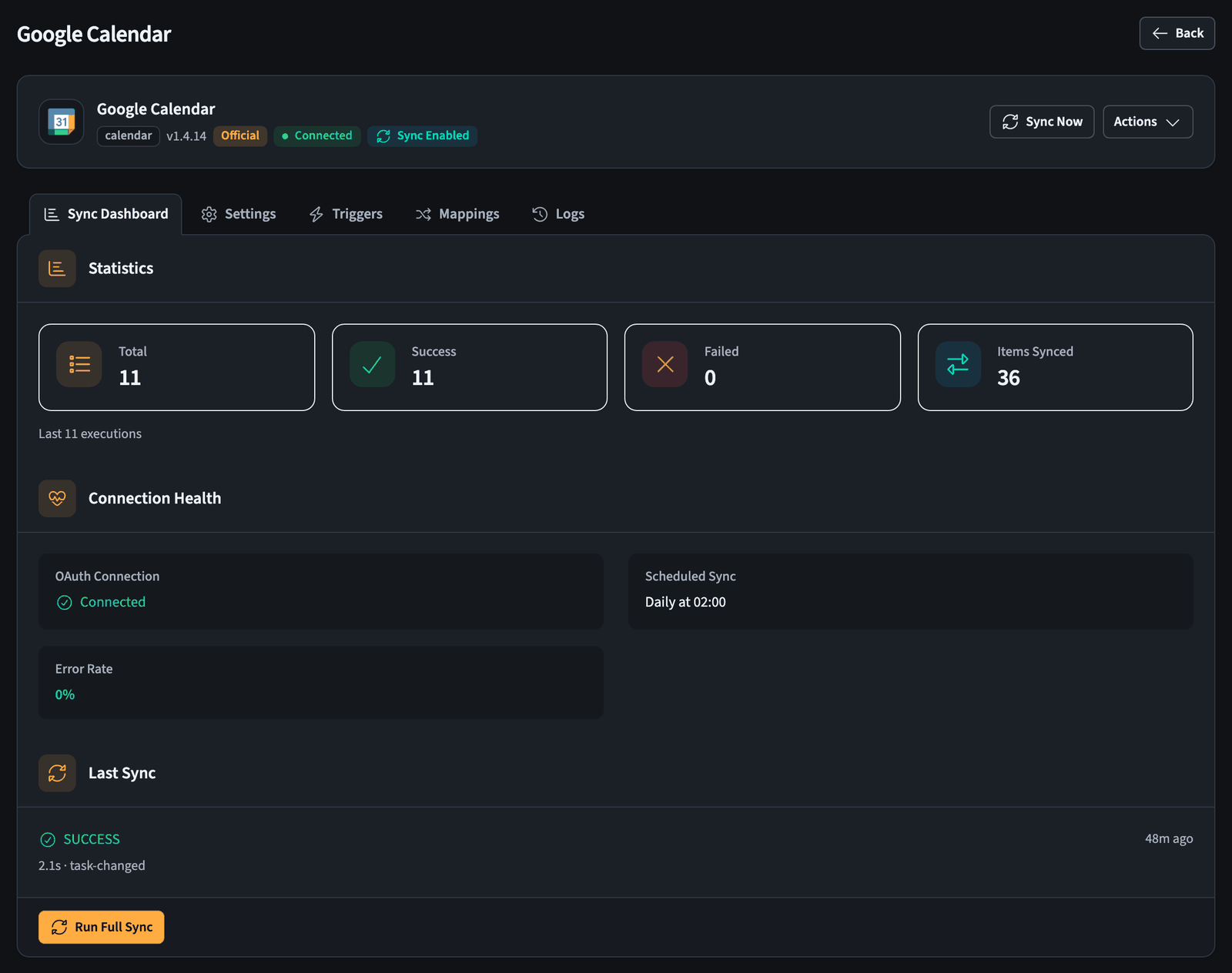Click the Connection Health heartbeat icon

tap(57, 498)
